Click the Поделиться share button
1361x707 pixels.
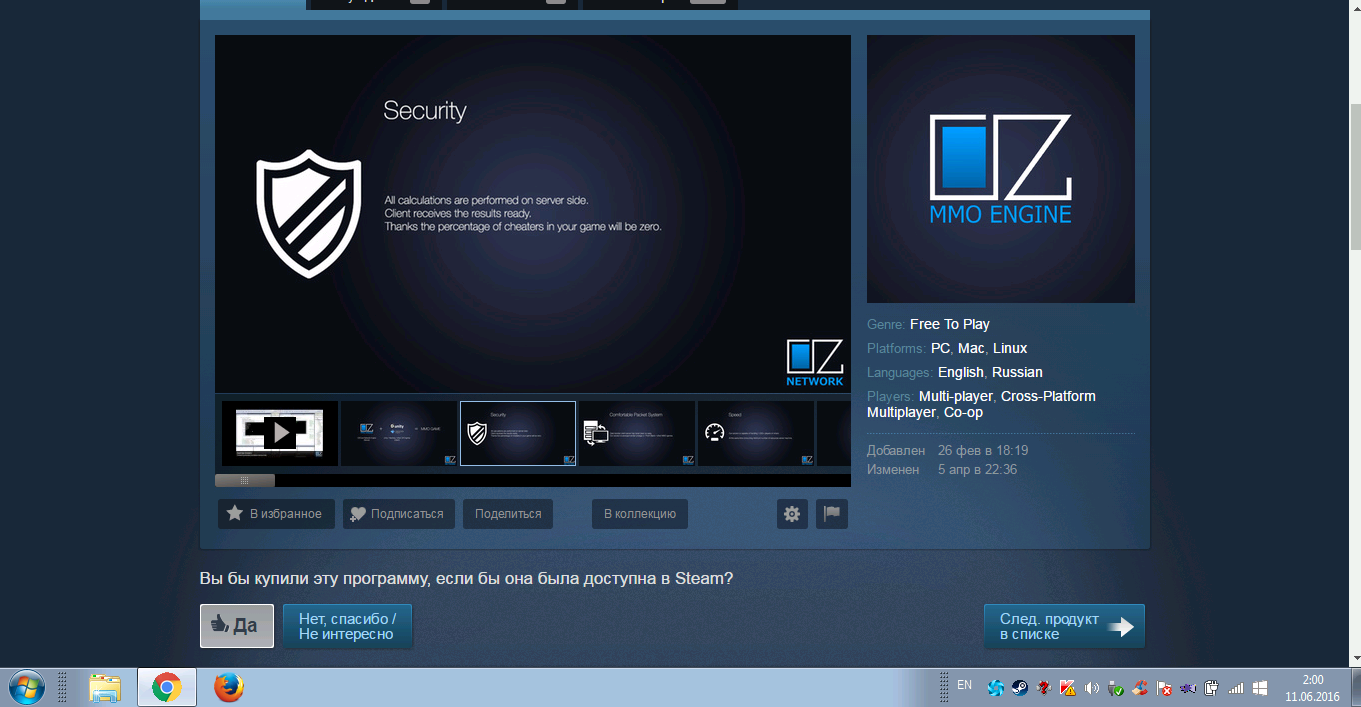coord(508,514)
